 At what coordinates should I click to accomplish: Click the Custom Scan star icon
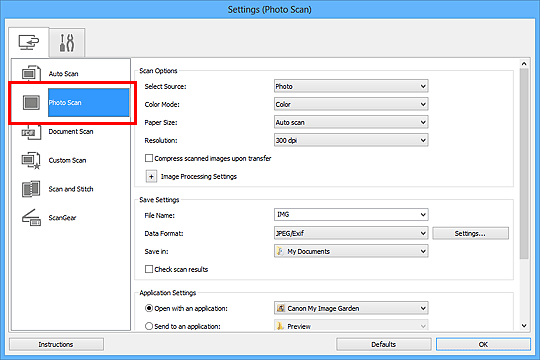31,161
